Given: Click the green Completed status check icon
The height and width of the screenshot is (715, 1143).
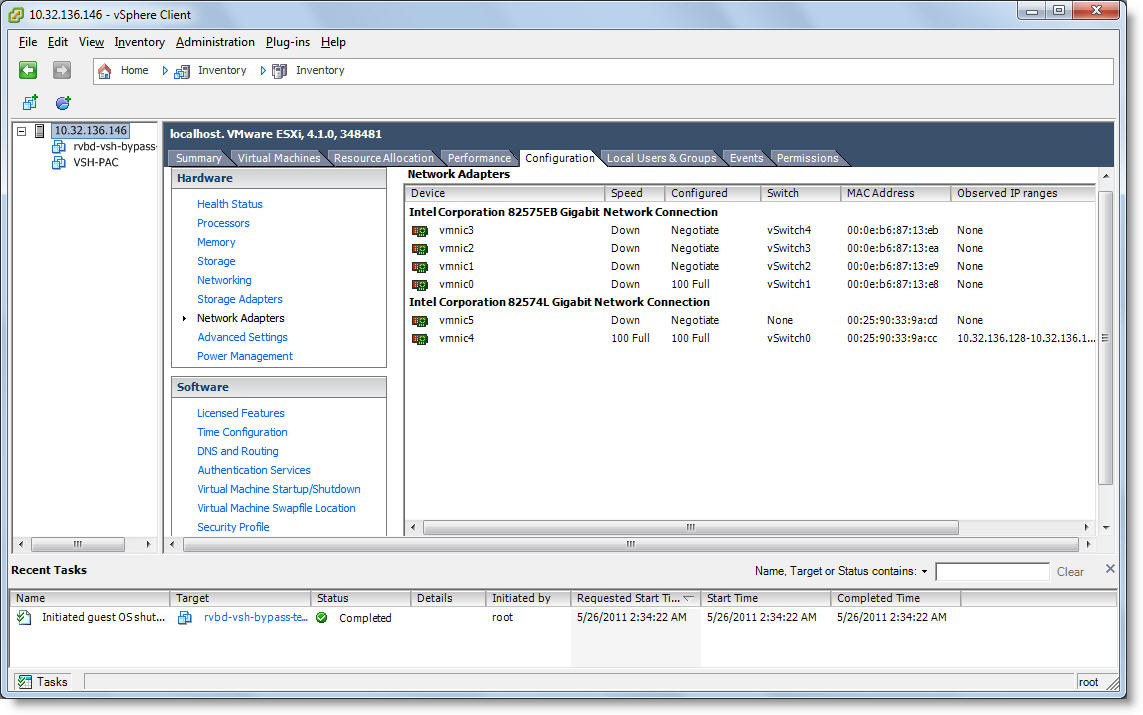Looking at the screenshot, I should 322,618.
